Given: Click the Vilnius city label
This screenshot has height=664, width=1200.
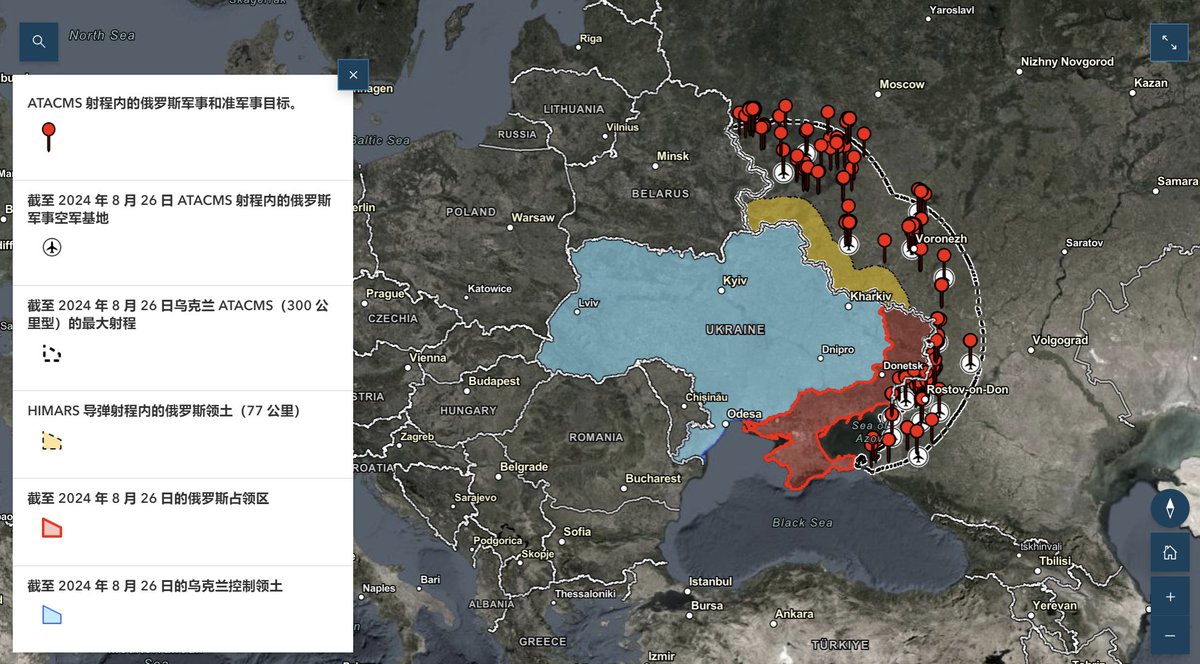Looking at the screenshot, I should (x=622, y=127).
